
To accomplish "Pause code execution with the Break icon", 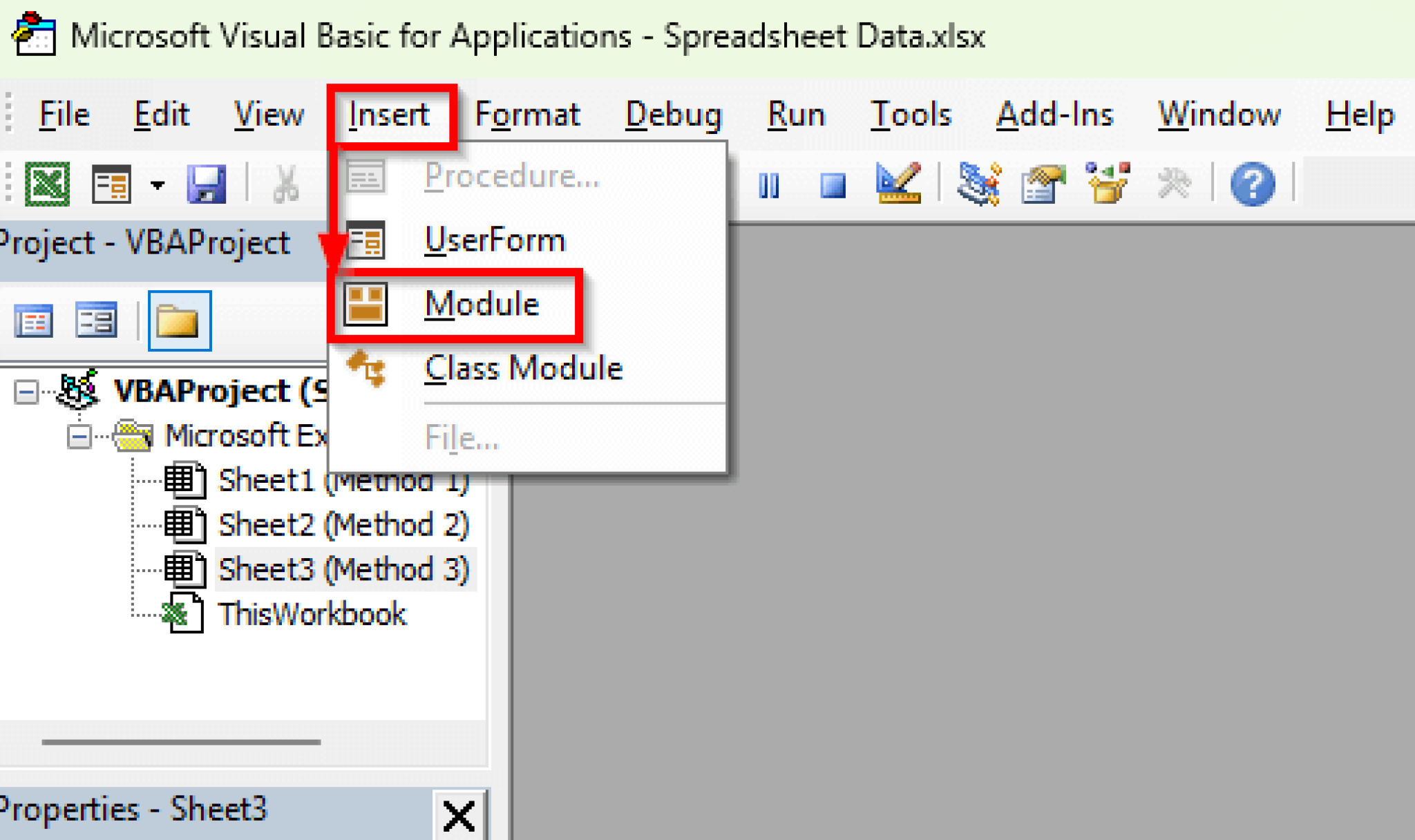I will pos(769,183).
